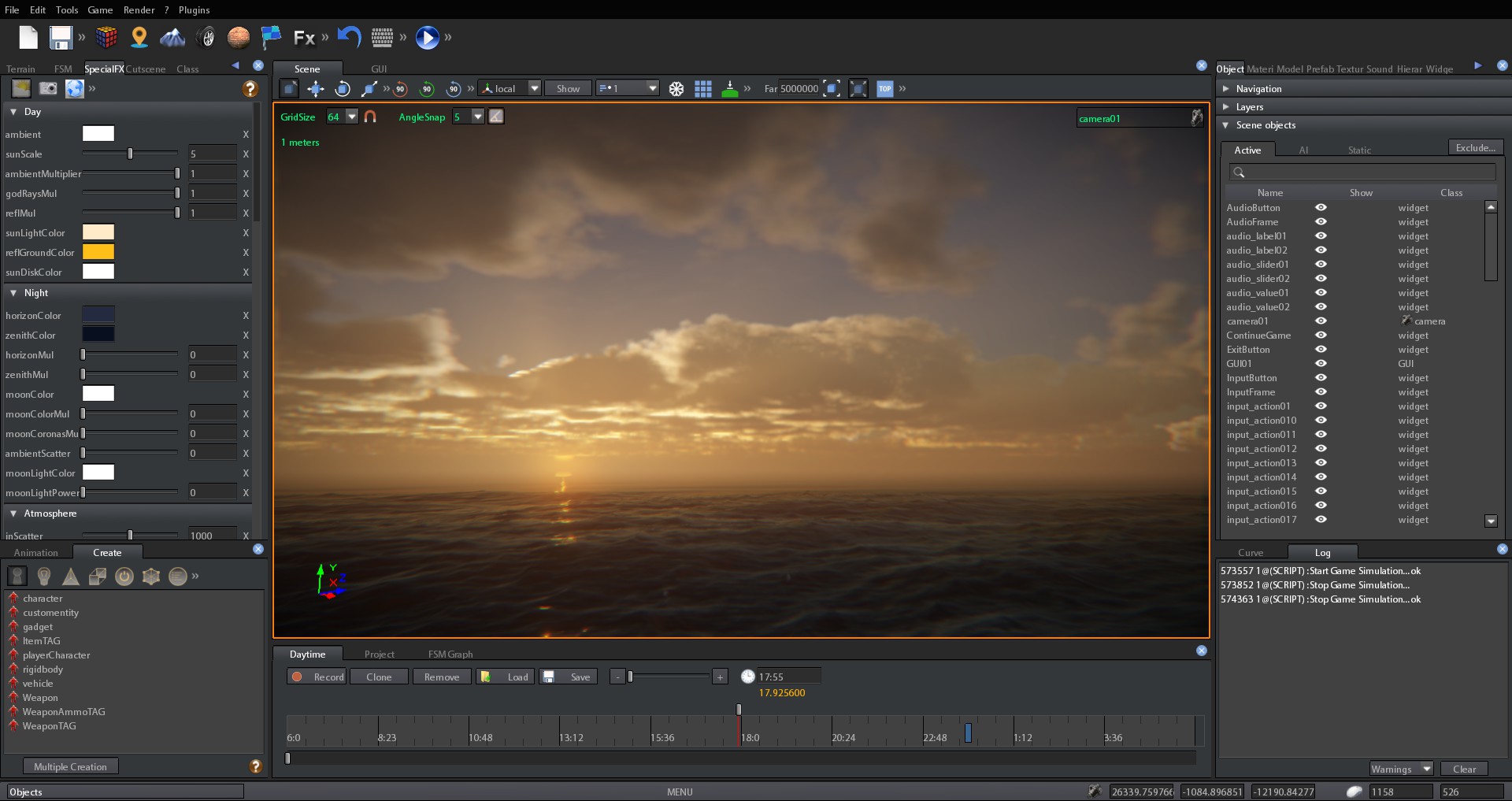This screenshot has width=1512, height=801.
Task: Collapse the Night section
Action: (13, 293)
